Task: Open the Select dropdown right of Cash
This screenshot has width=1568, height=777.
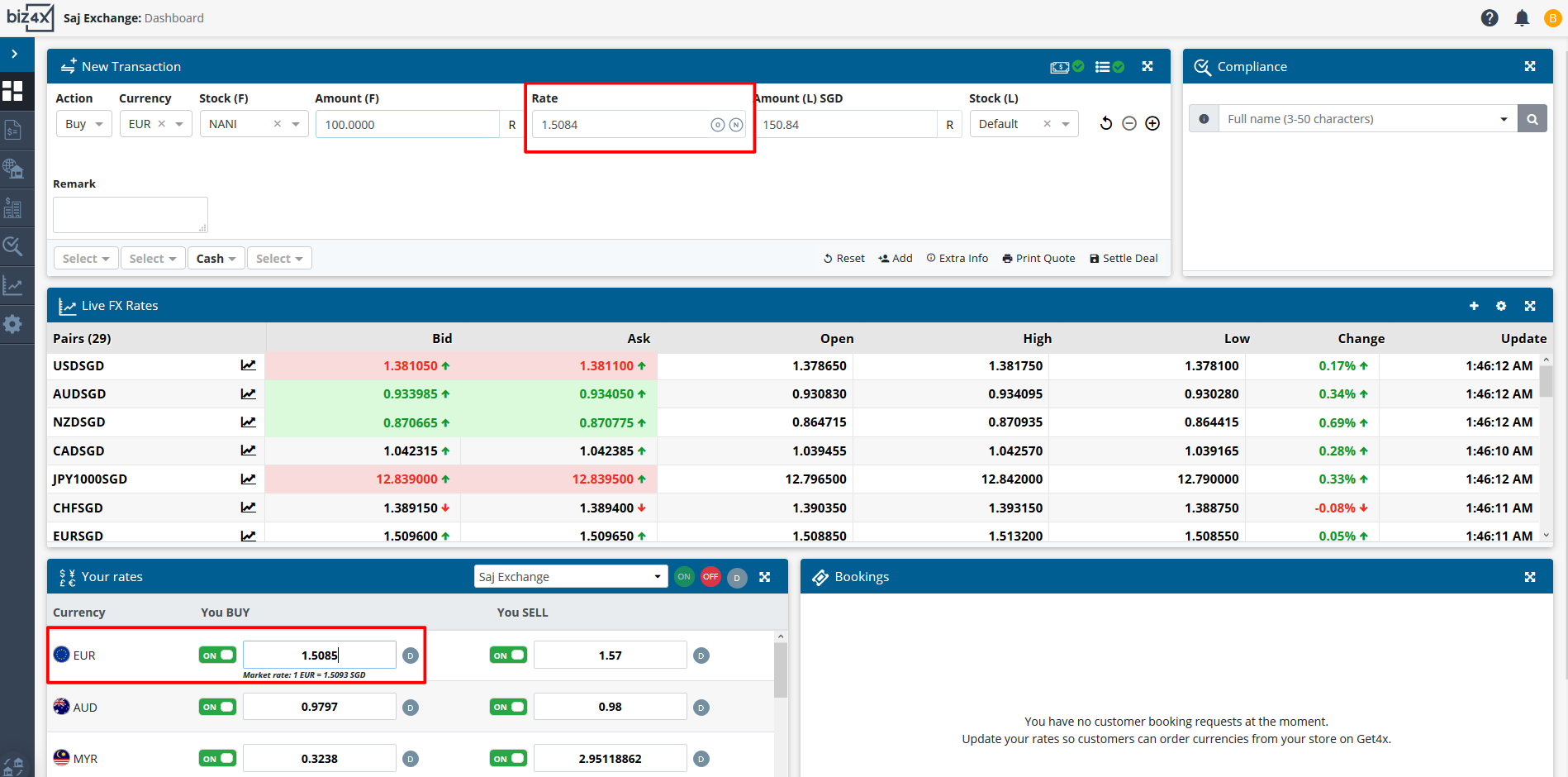Action: tap(279, 259)
